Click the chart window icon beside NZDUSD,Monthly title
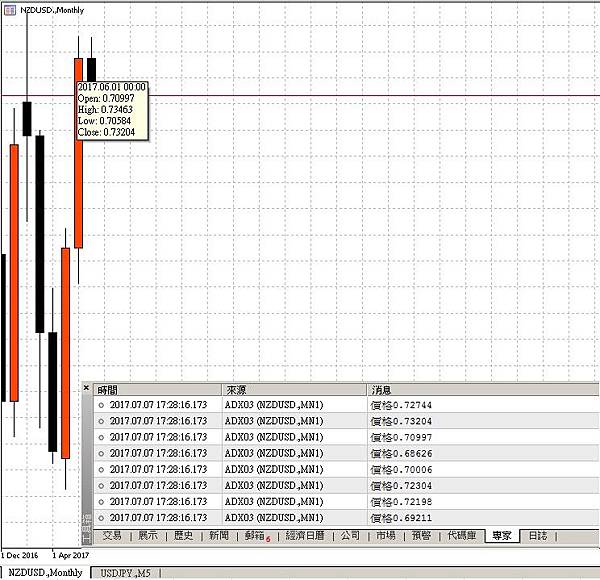The height and width of the screenshot is (580, 600). point(10,10)
